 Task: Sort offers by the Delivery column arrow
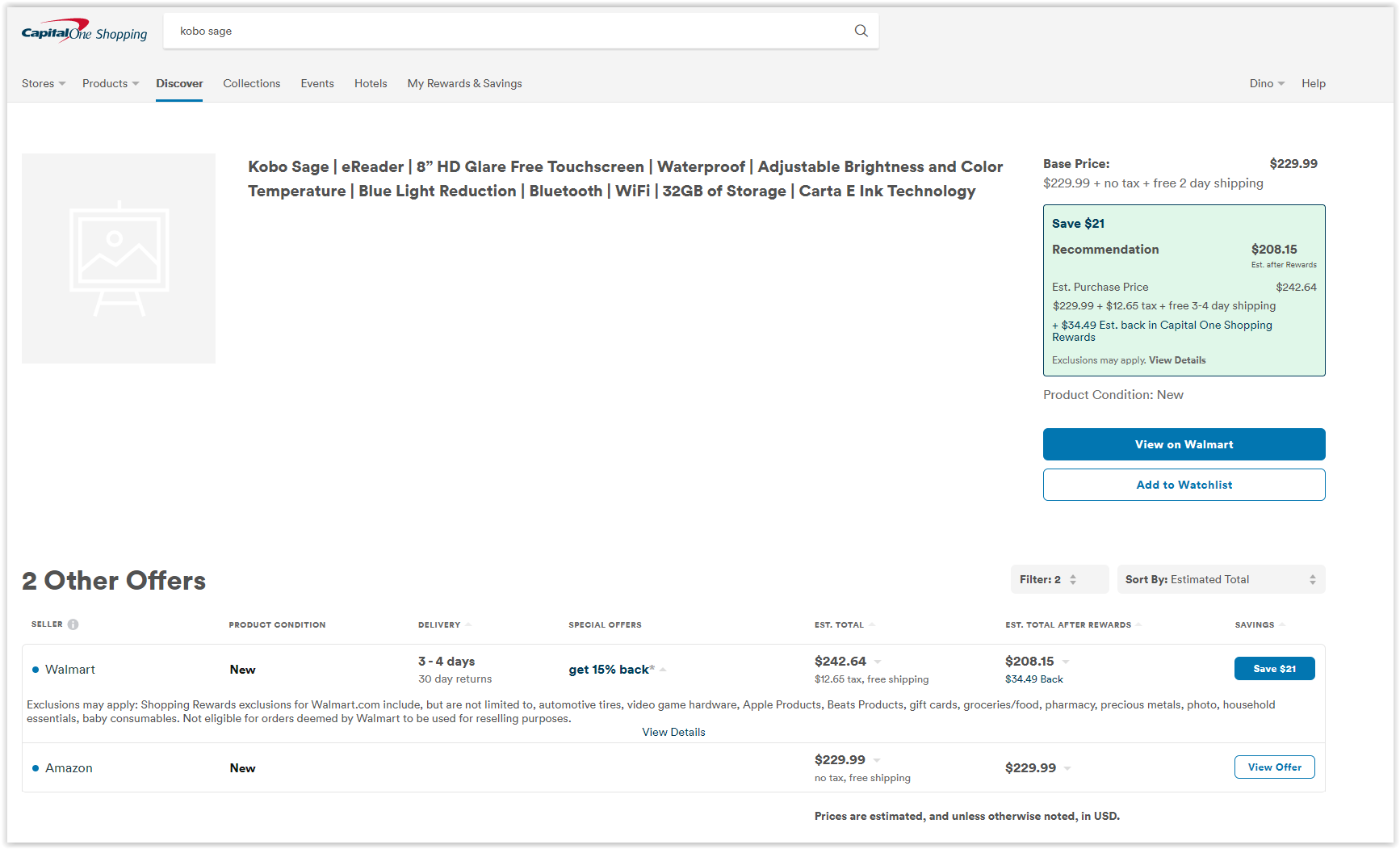click(468, 624)
